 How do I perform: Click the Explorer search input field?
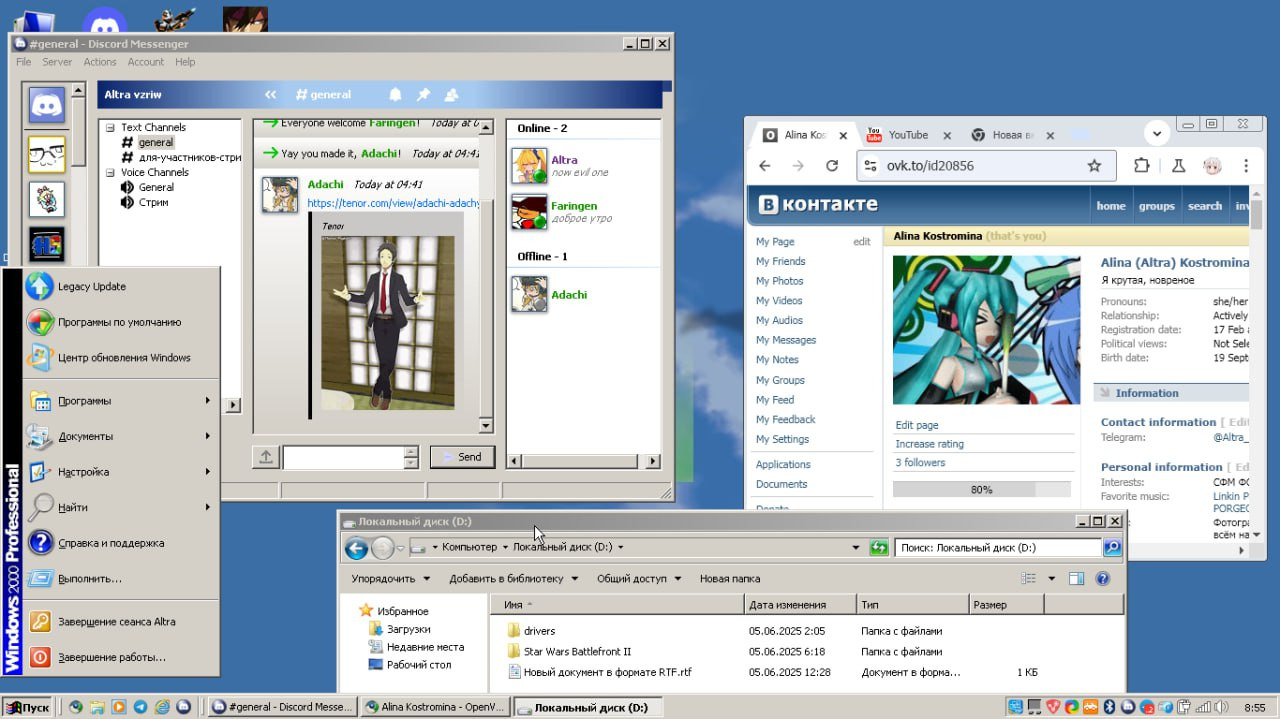tap(997, 548)
